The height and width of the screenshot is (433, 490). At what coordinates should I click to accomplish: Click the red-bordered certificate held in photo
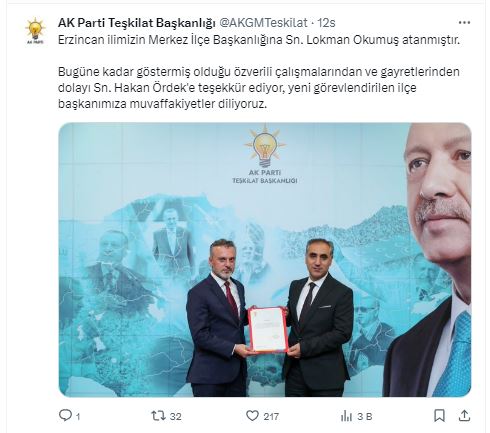pos(268,329)
